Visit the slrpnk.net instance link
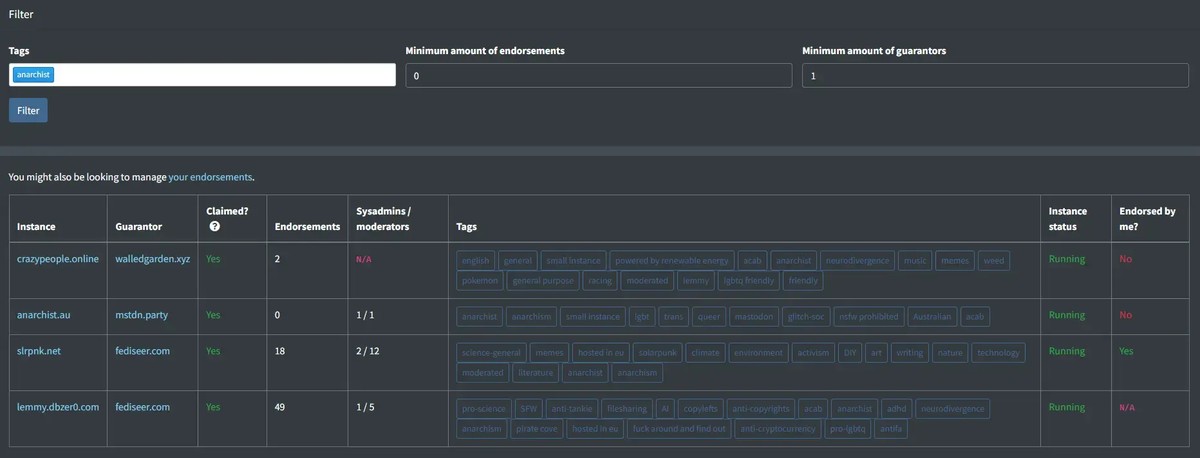This screenshot has width=1200, height=458. tap(39, 352)
